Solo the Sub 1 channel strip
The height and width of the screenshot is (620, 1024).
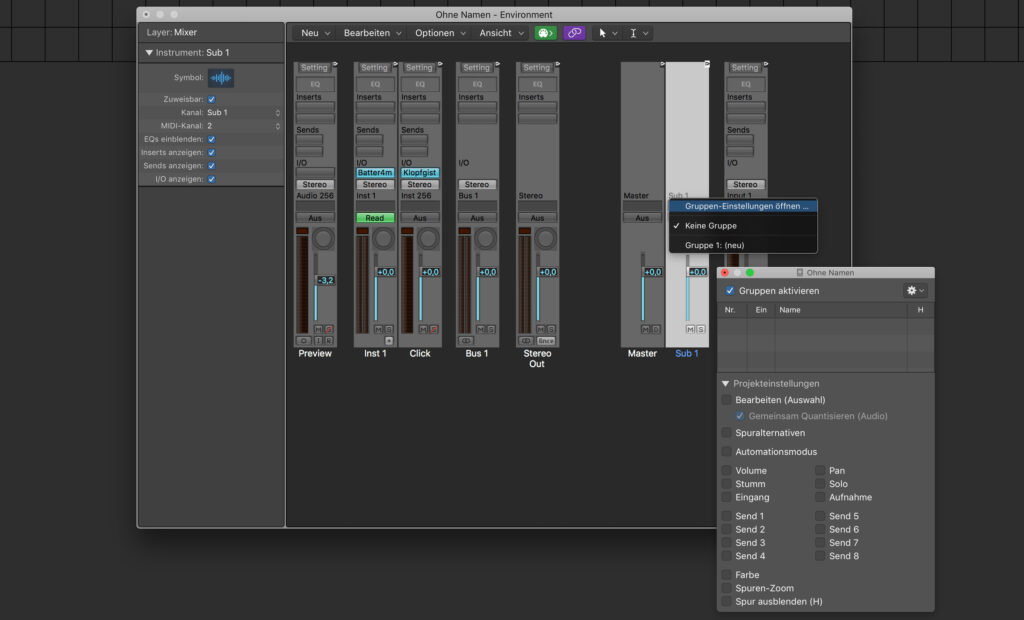(x=701, y=329)
